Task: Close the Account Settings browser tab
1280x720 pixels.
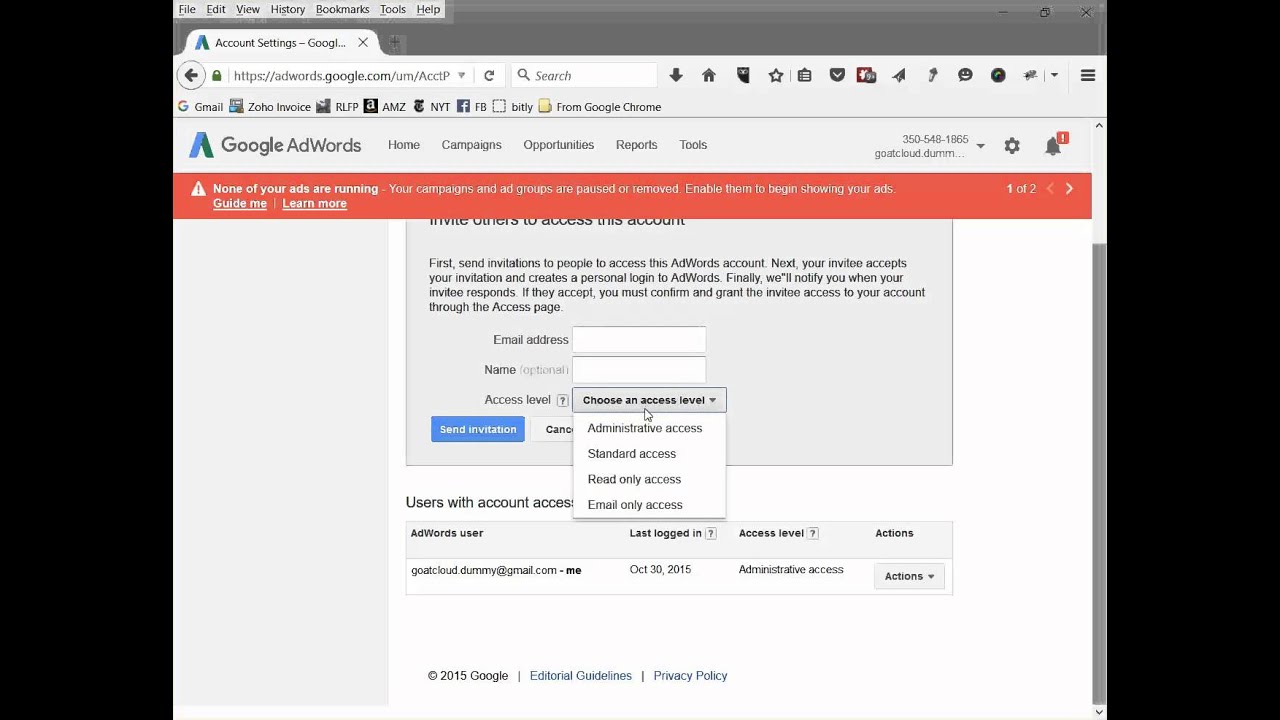Action: coord(363,43)
